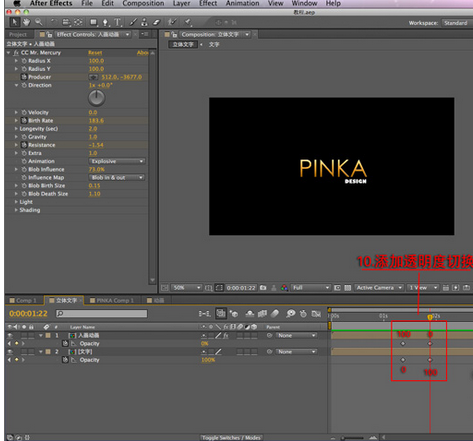Click the Direction angle dial

(97, 98)
